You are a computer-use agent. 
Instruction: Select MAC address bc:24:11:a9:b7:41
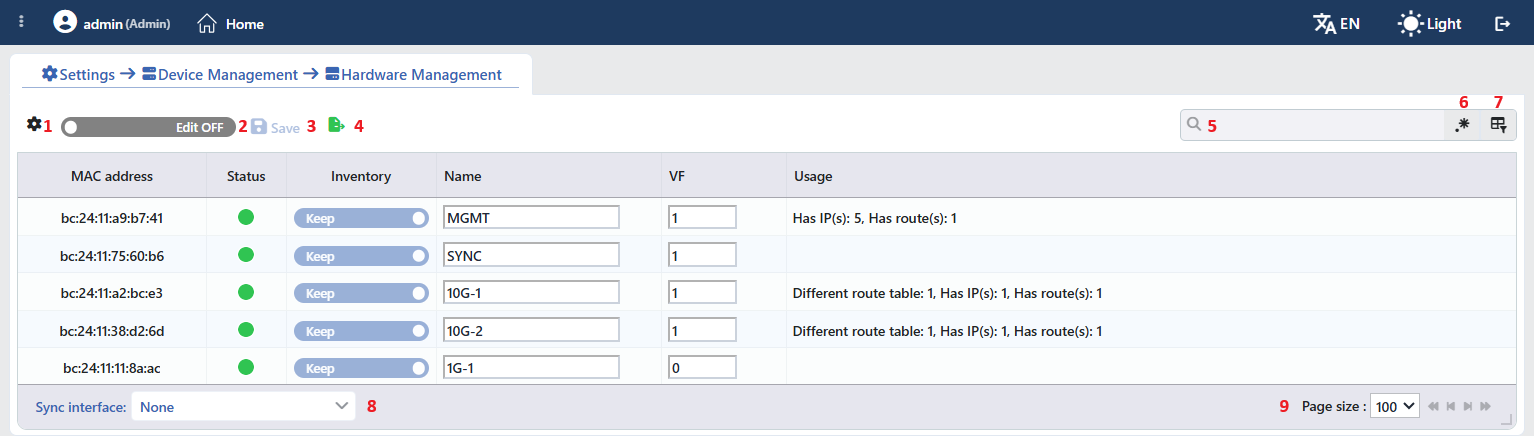click(x=112, y=218)
